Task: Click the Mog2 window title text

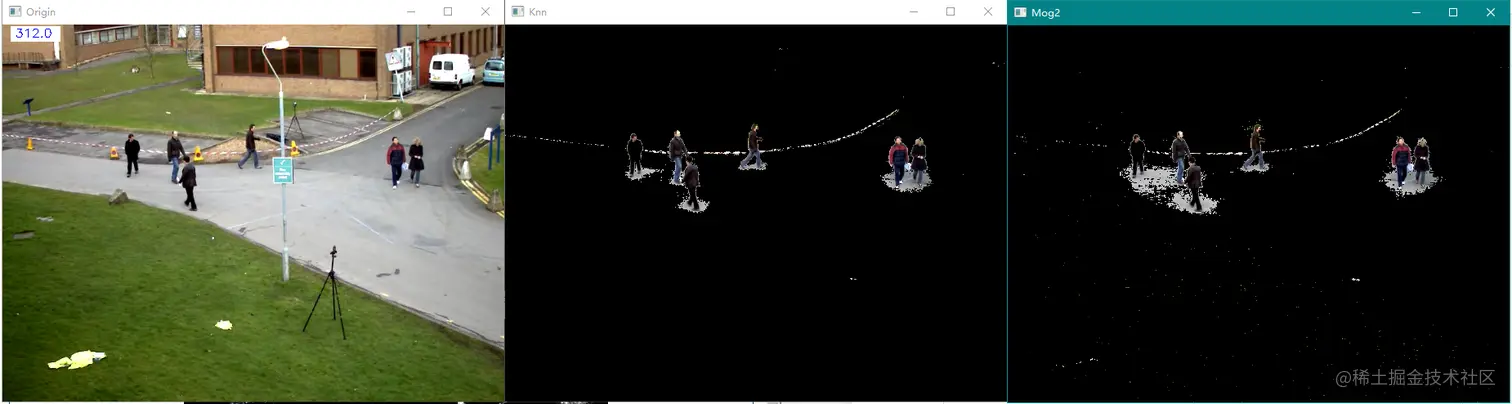Action: tap(1045, 12)
